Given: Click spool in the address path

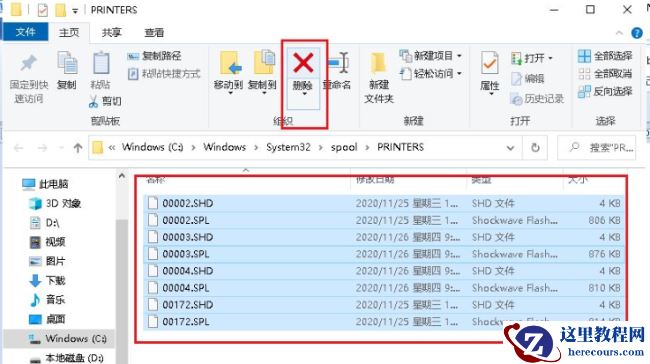Looking at the screenshot, I should 344,147.
